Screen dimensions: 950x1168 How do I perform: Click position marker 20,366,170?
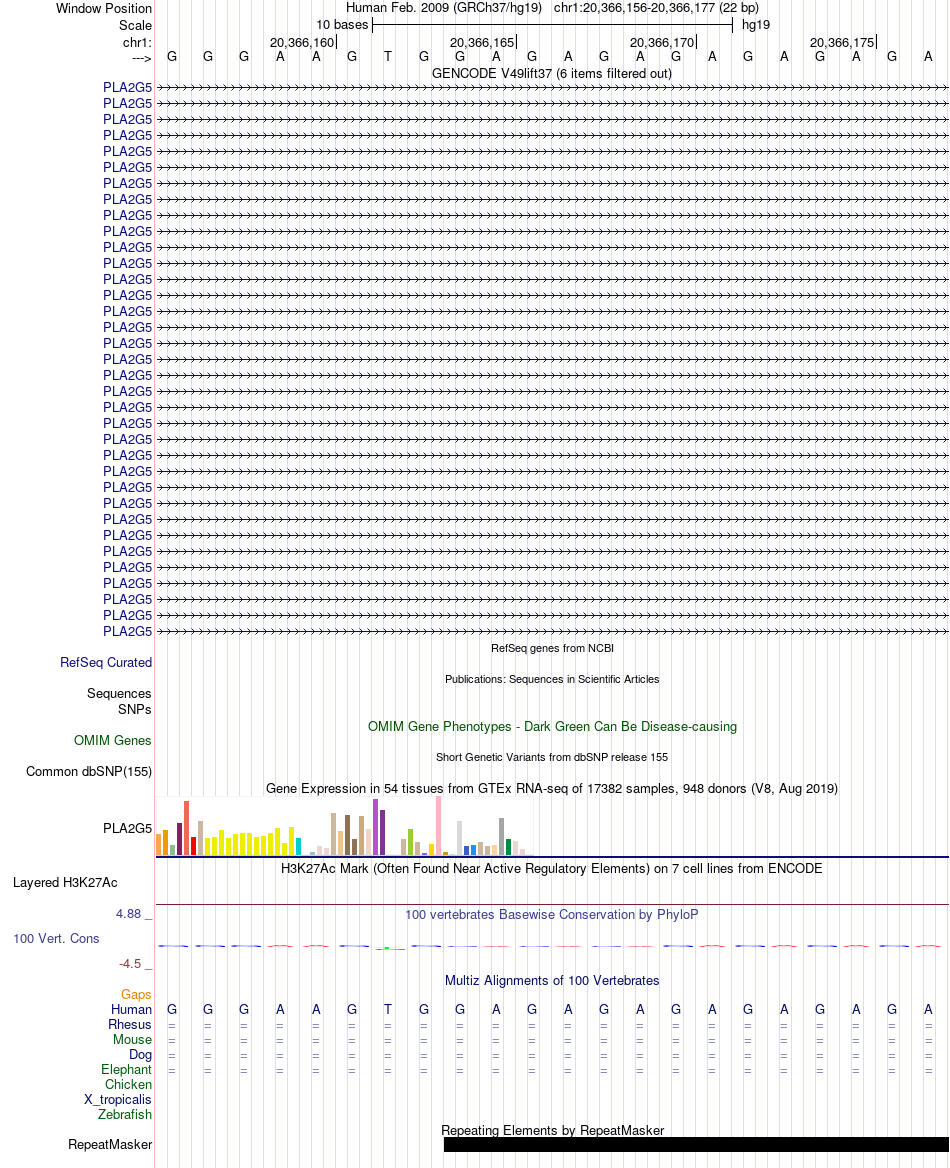(x=662, y=42)
